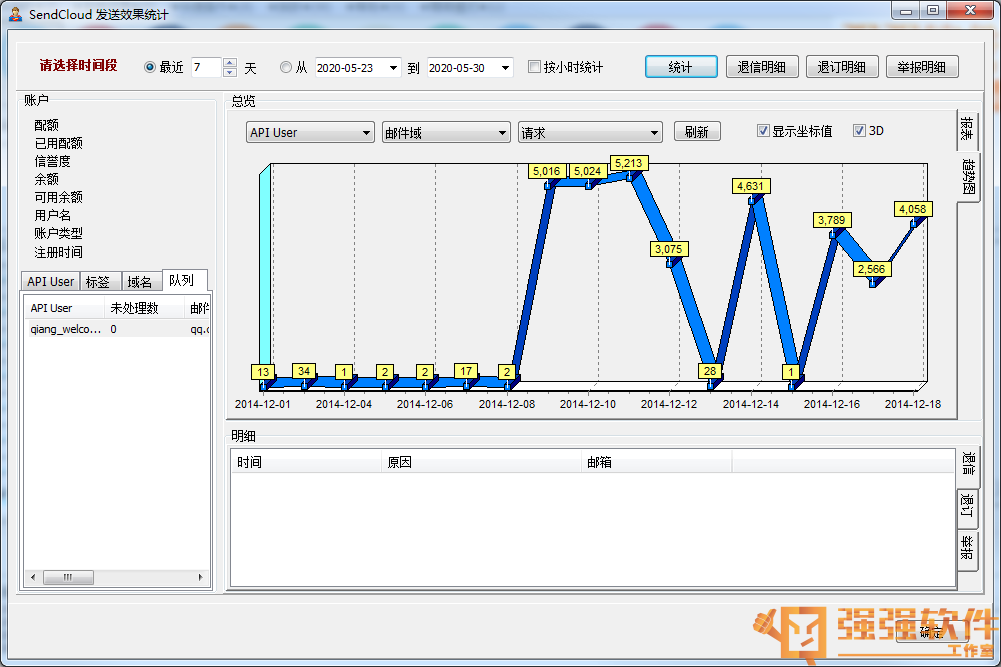Screen dimensions: 1001x667
Task: Click the 时间 column header in details
Action: pyautogui.click(x=306, y=462)
